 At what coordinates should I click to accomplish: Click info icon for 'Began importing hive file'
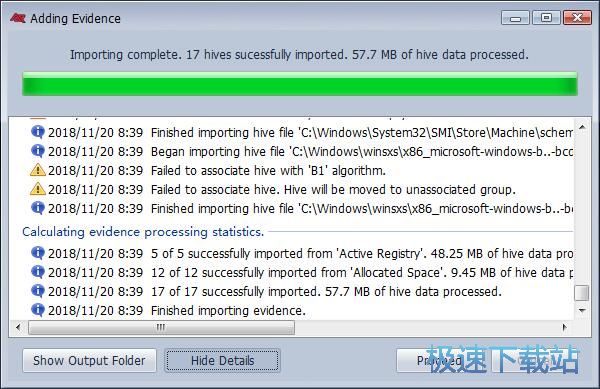[38, 151]
